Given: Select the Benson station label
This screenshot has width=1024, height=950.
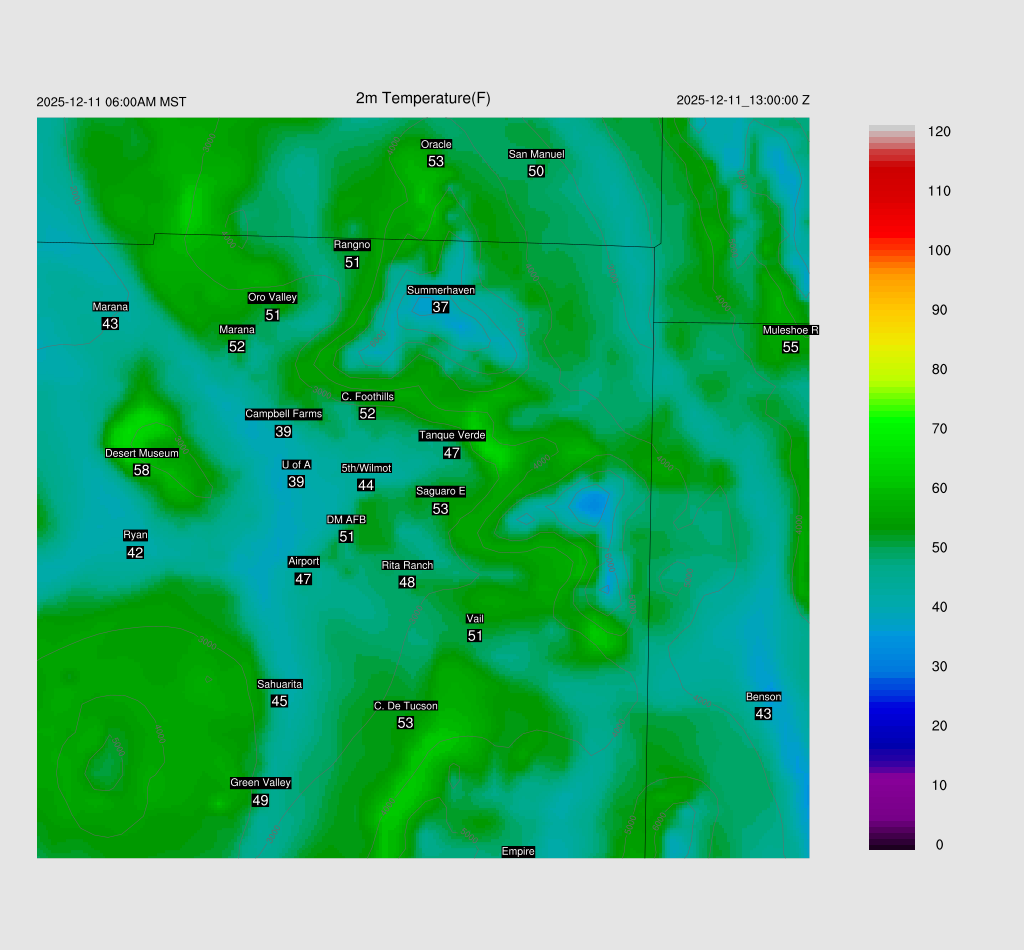Looking at the screenshot, I should click(763, 696).
